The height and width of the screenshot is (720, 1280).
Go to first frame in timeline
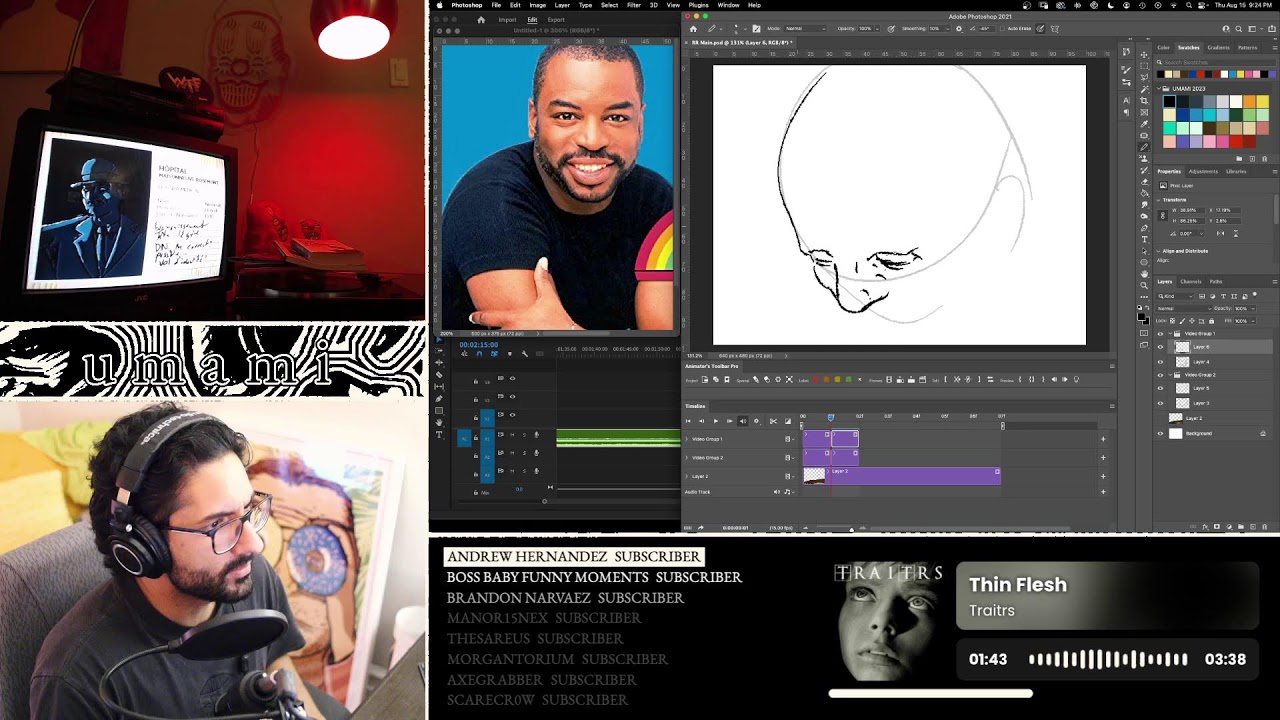coord(688,421)
